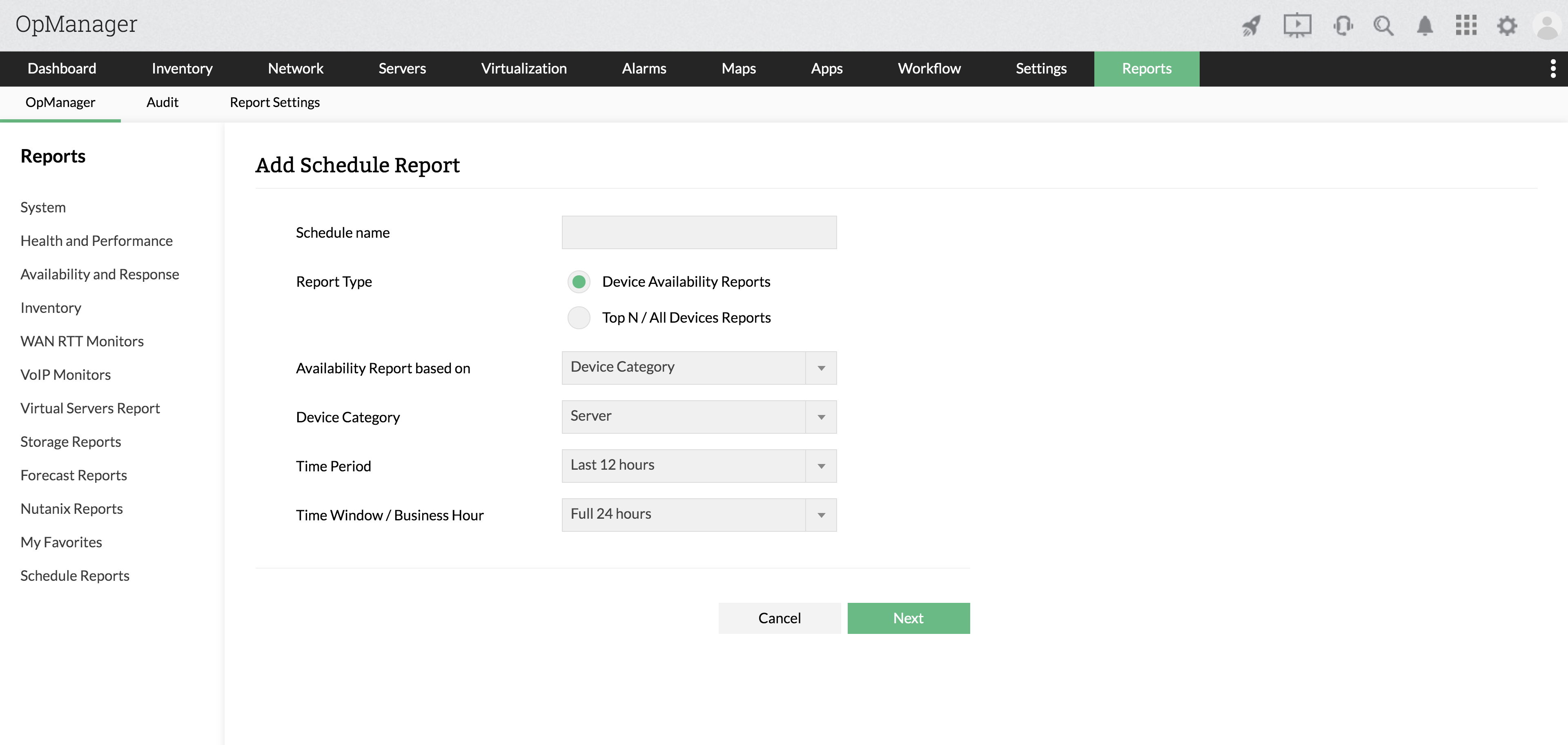Open the search magnifier icon
The width and height of the screenshot is (1568, 745).
pos(1383,26)
